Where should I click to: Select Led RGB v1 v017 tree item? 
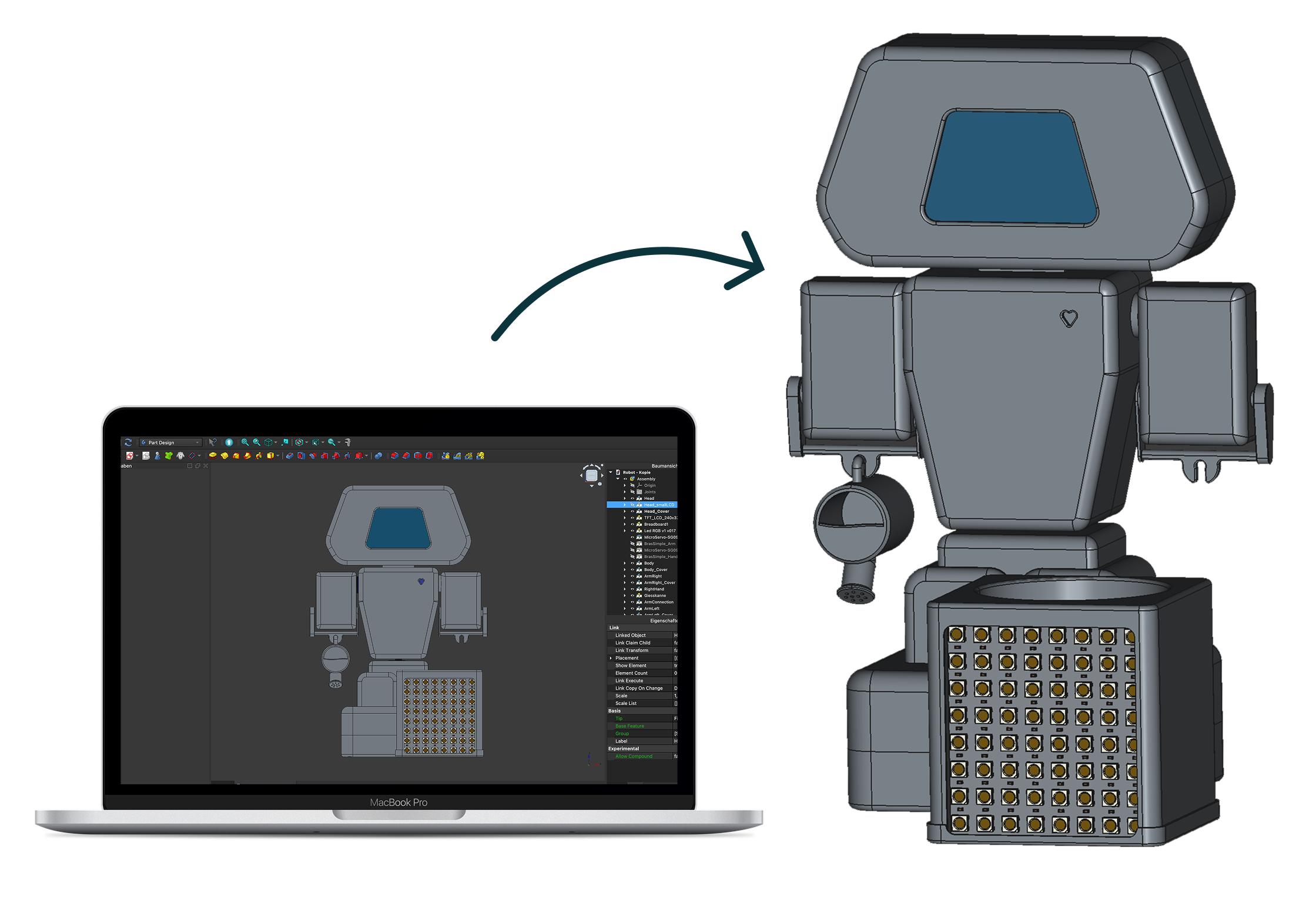click(x=659, y=530)
